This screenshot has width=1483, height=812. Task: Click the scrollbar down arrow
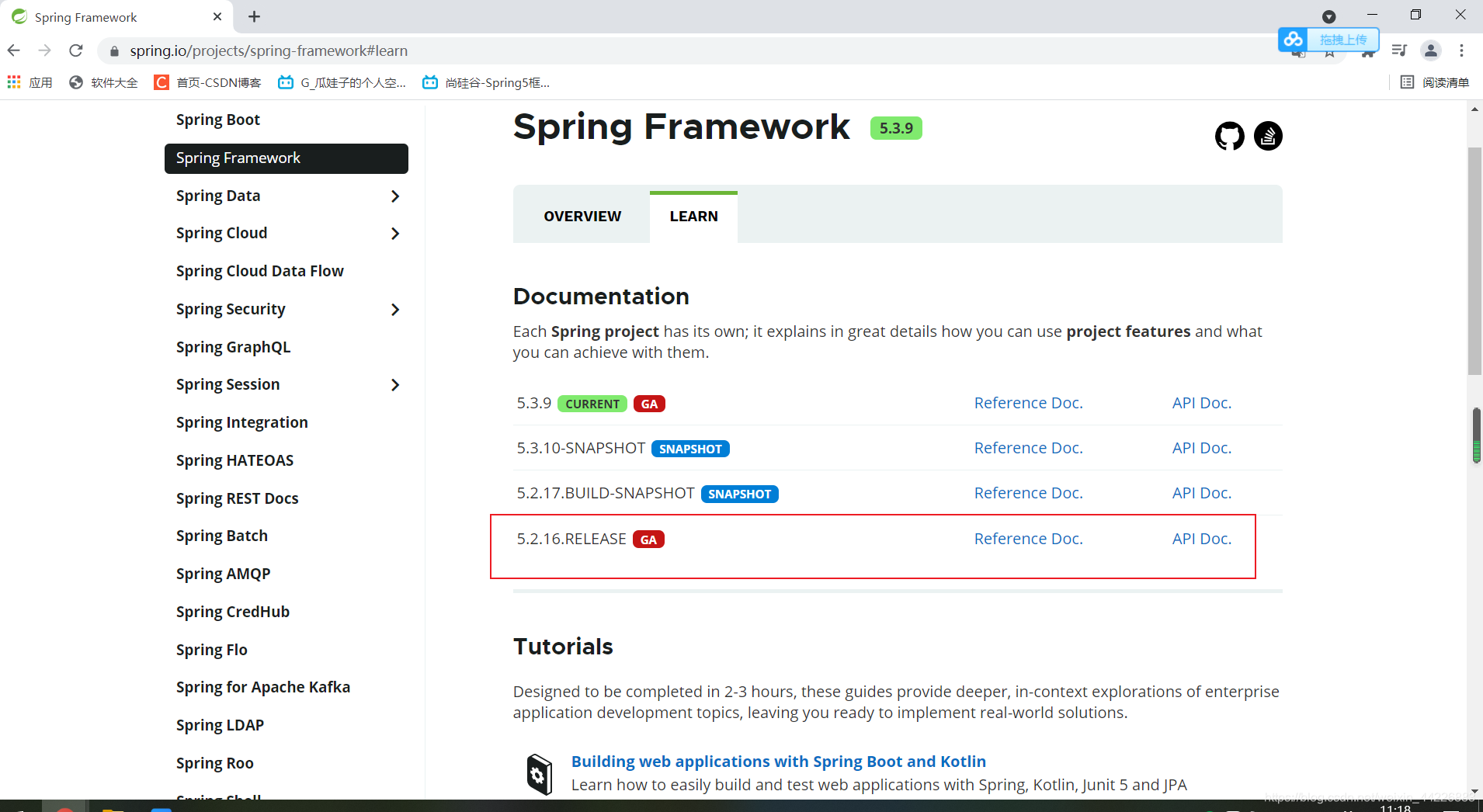(x=1474, y=792)
